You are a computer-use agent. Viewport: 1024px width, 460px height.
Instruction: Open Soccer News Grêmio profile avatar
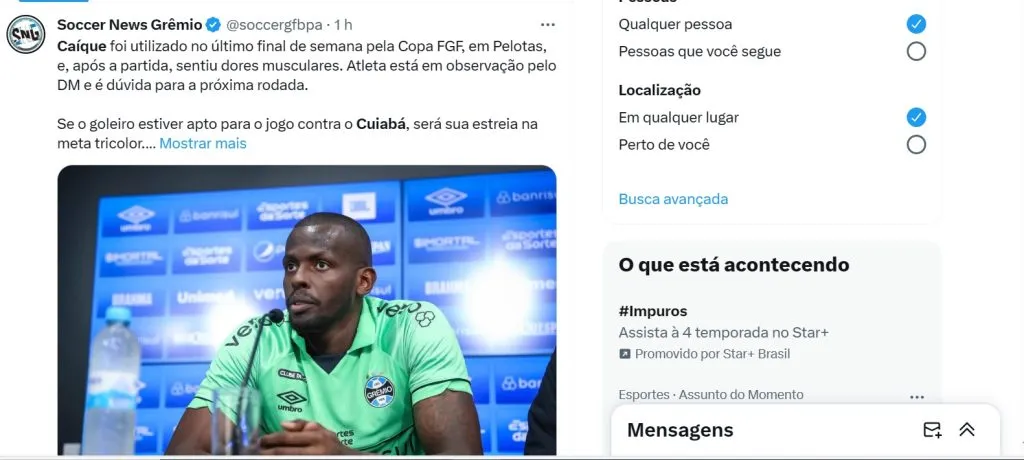[x=26, y=35]
